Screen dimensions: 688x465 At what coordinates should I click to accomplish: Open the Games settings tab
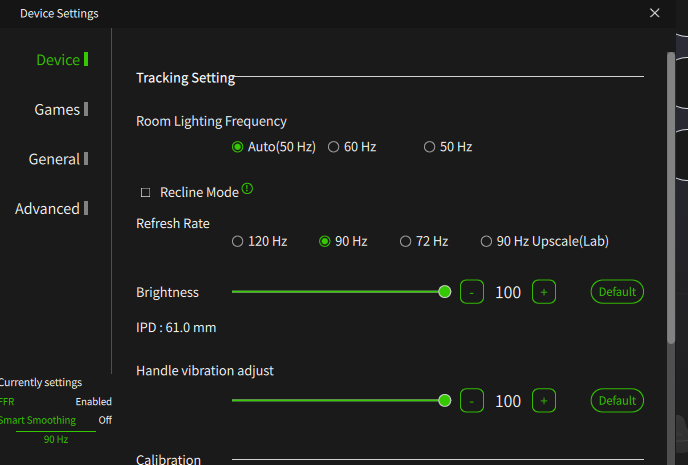click(61, 109)
